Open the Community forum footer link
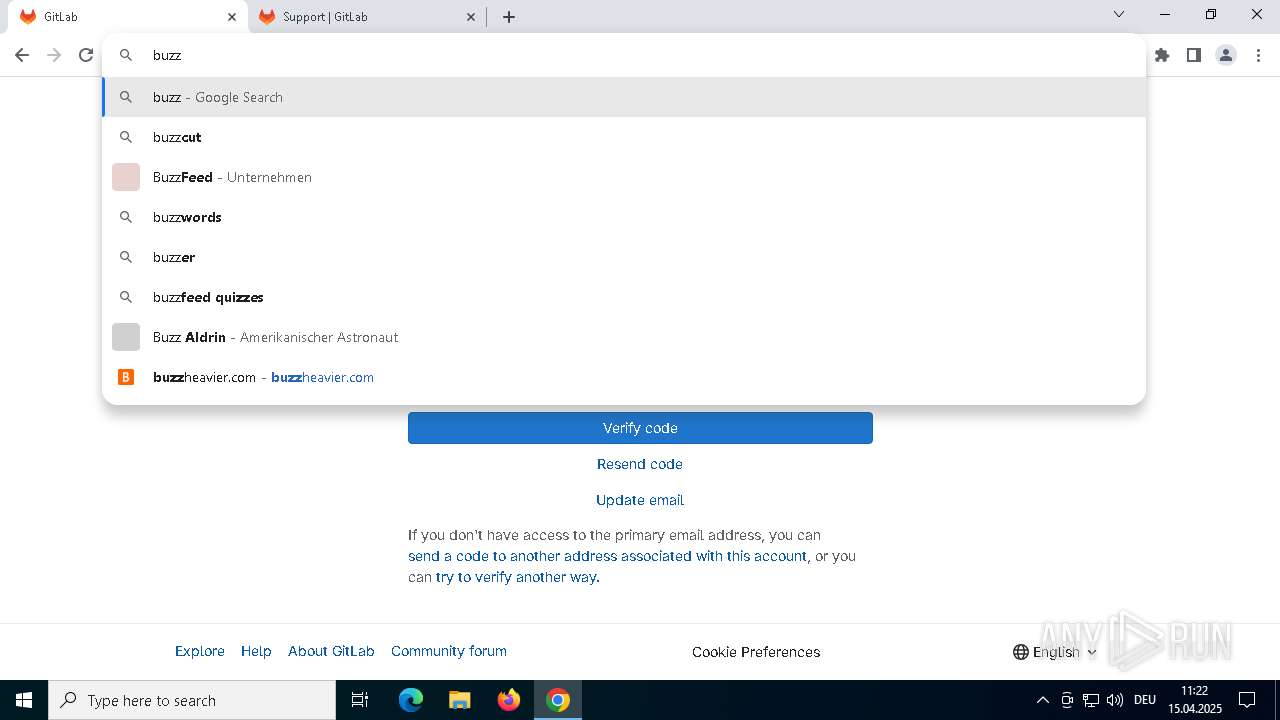This screenshot has height=720, width=1280. pos(449,651)
